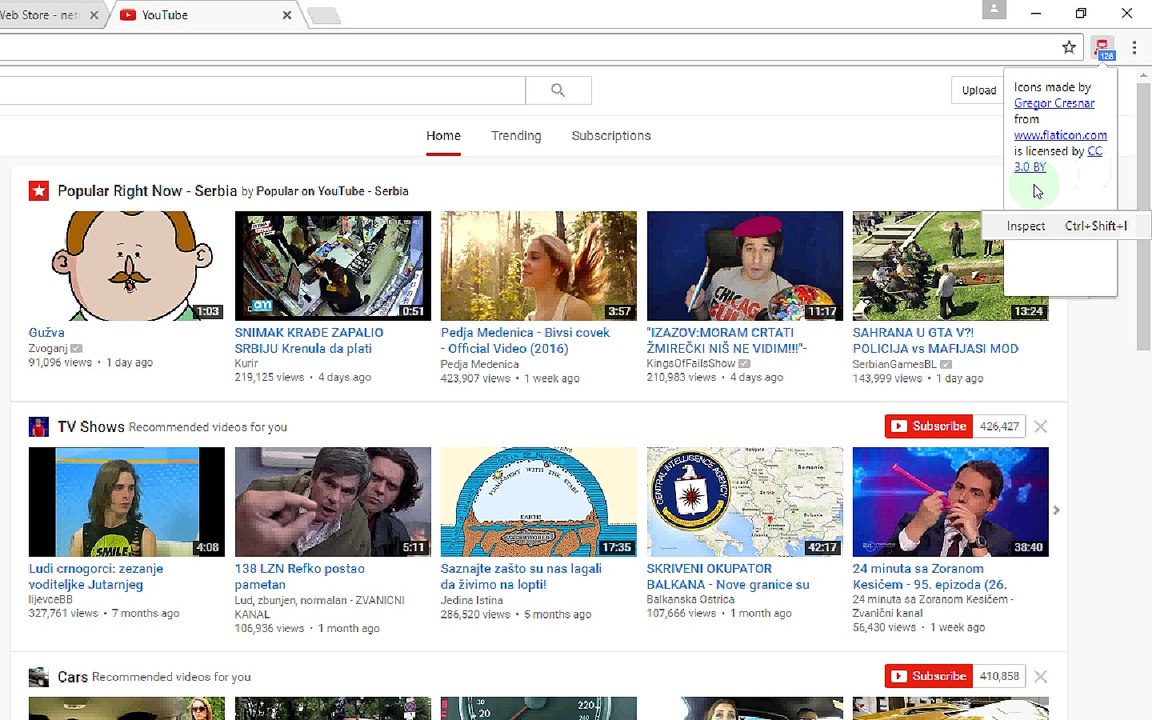Open SKRIVENI OKUPATOR BALKANA title link
Image resolution: width=1152 pixels, height=720 pixels.
[x=727, y=577]
